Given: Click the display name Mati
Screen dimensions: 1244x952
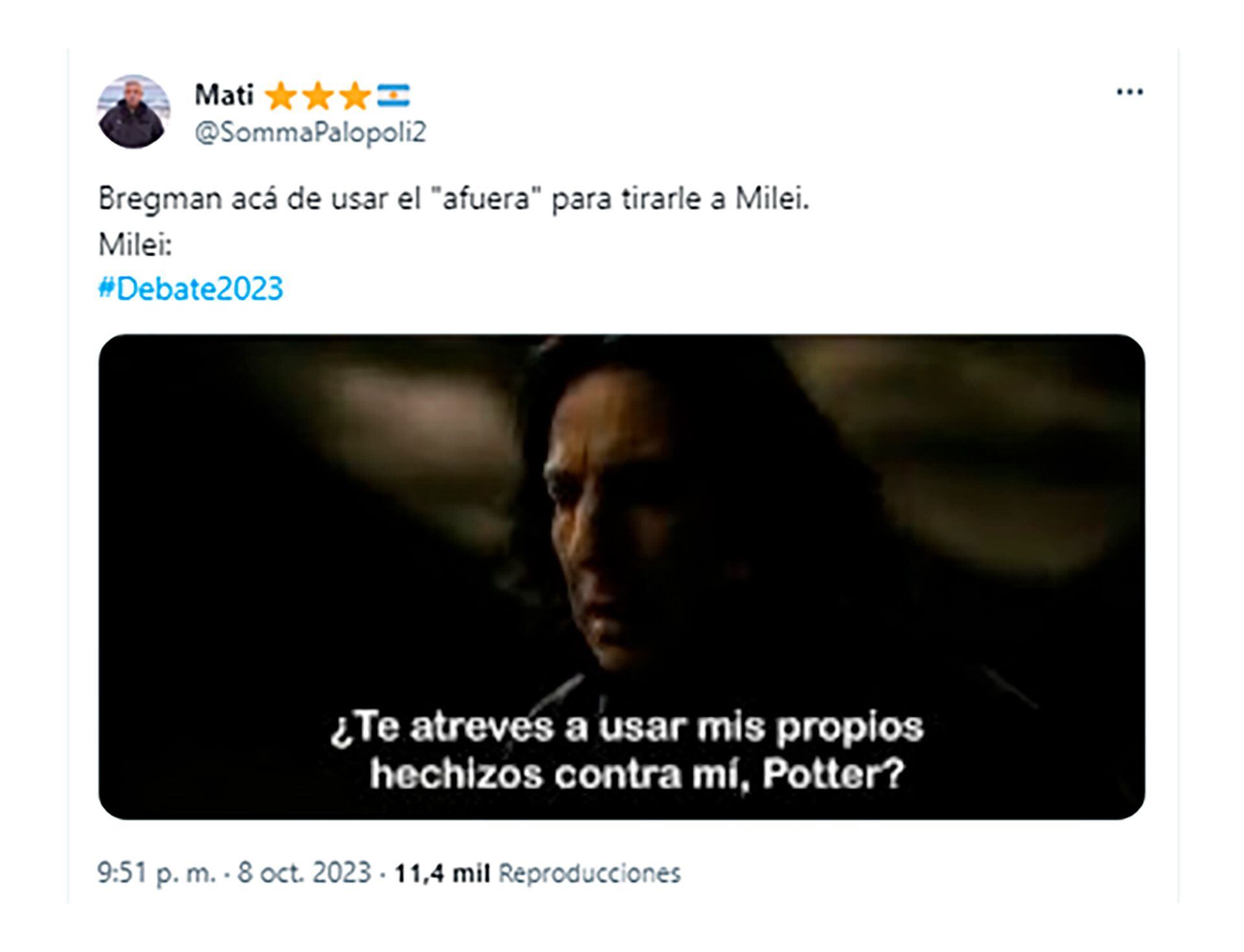Looking at the screenshot, I should pos(224,95).
